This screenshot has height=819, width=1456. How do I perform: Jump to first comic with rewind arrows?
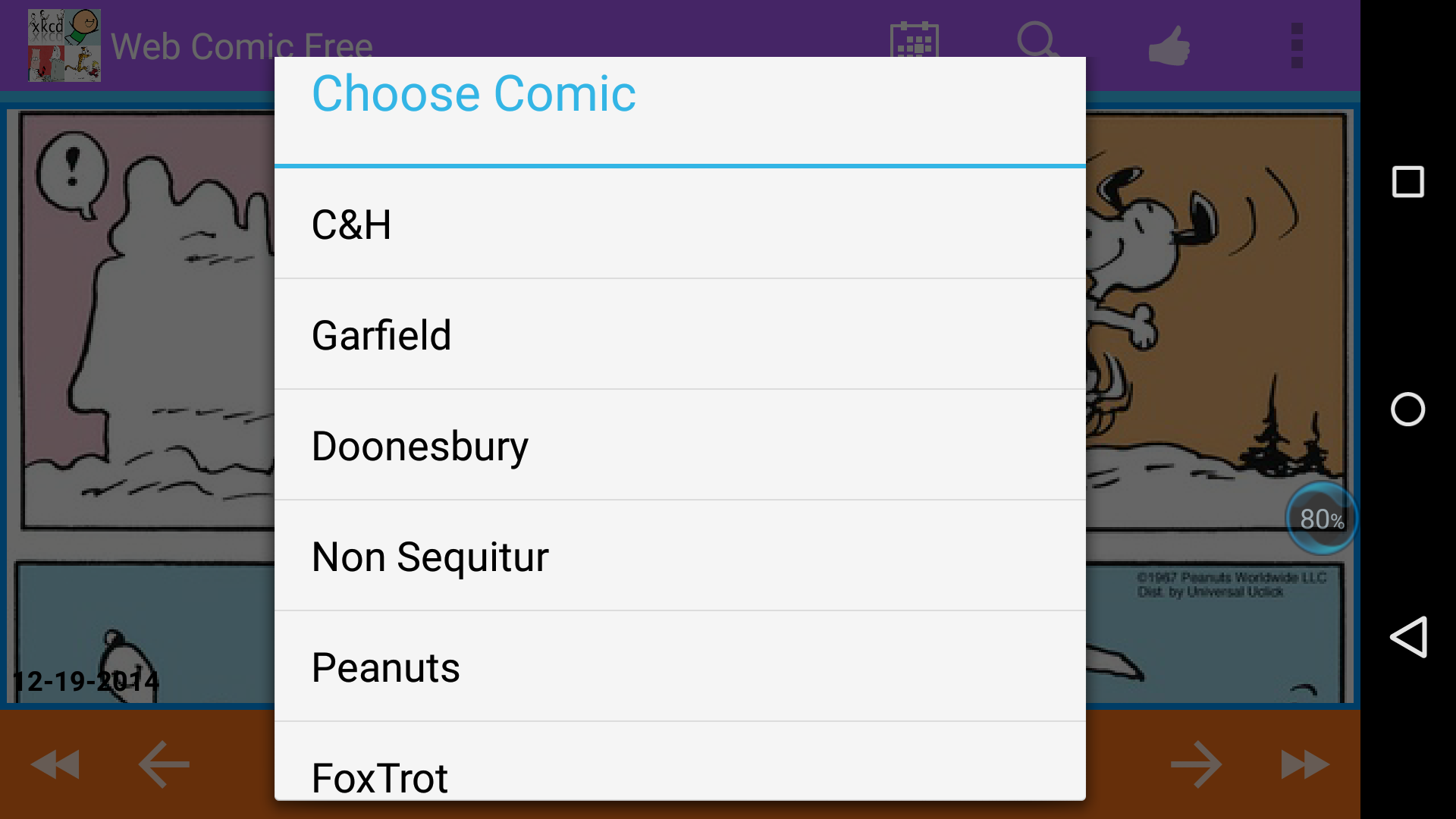[55, 764]
